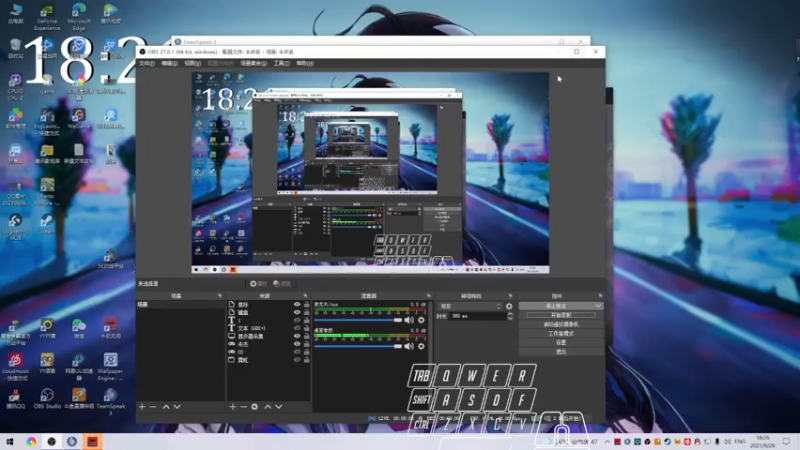Open the GeForce Experience desktop shortcut
800x450 pixels.
point(47,16)
